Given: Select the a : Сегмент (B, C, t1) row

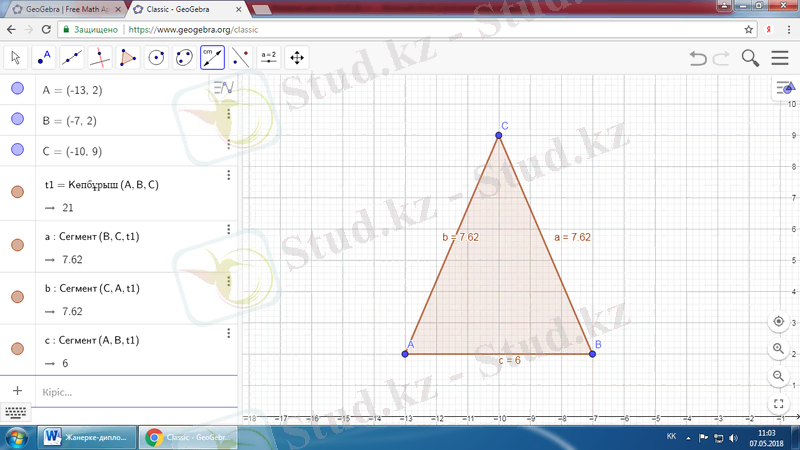Looking at the screenshot, I should 119,247.
